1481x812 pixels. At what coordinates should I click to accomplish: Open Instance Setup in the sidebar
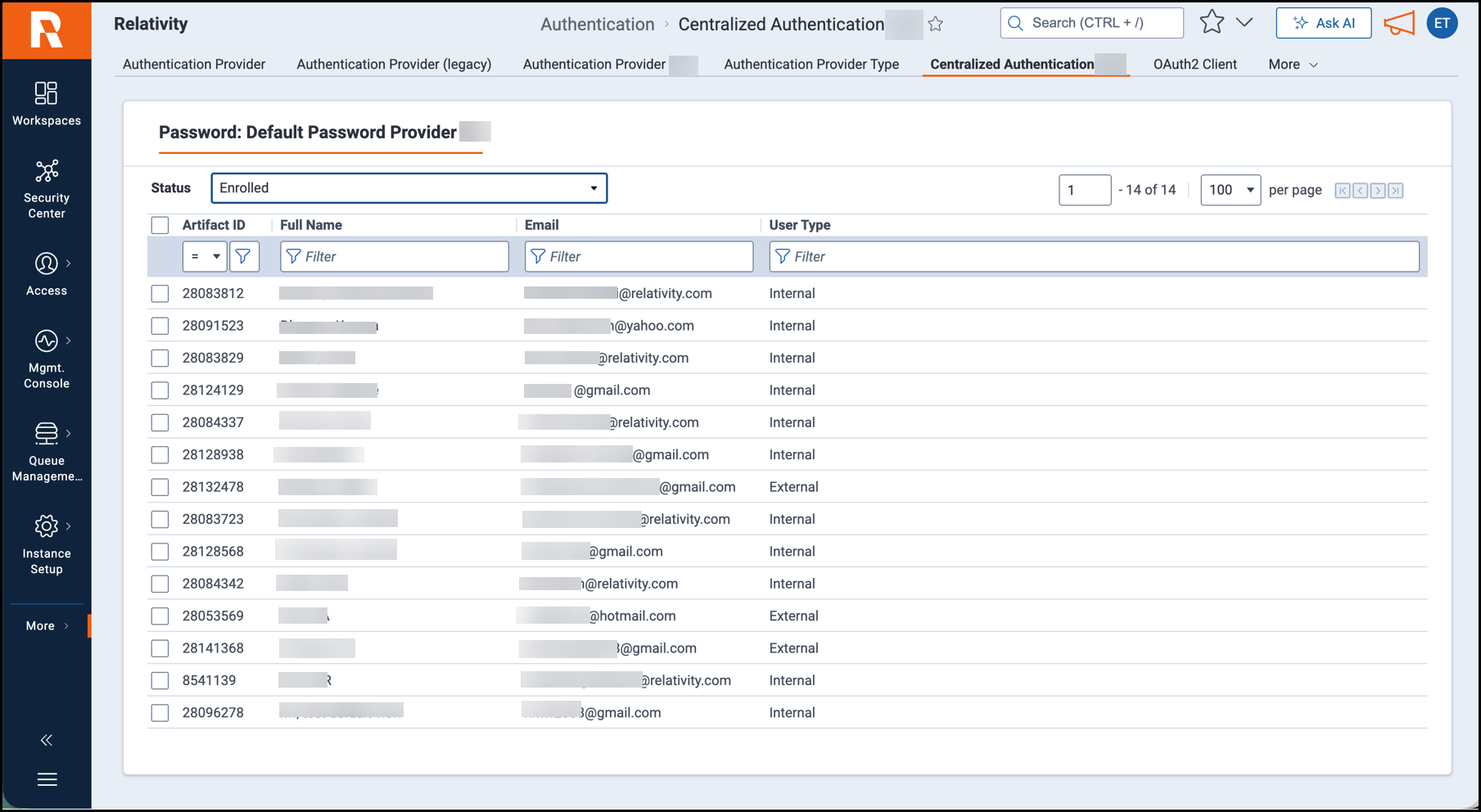point(47,545)
